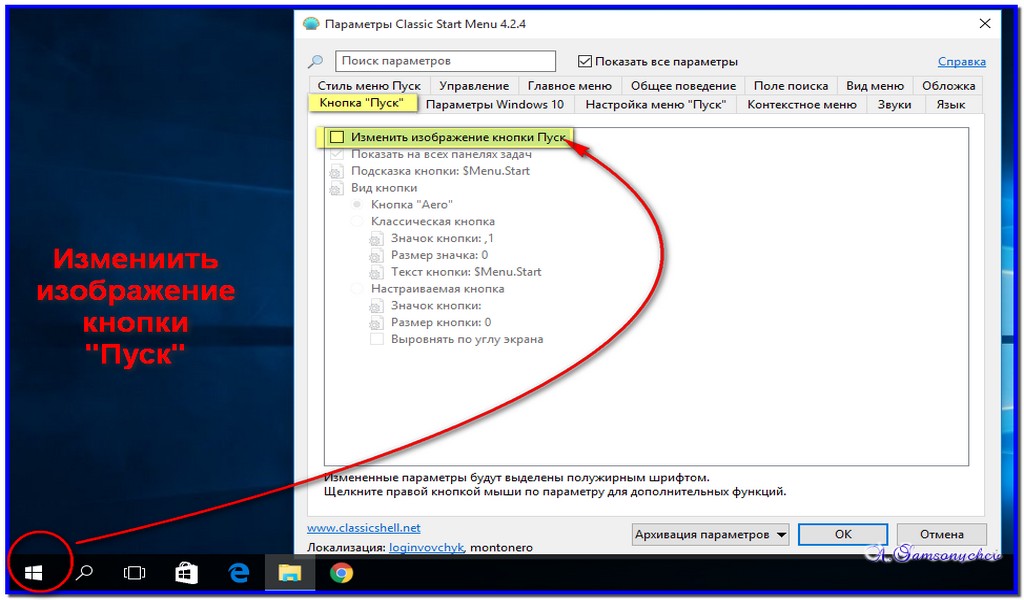Screen dimensions: 1024x600
Task: Click Отмена to cancel
Action: (942, 535)
